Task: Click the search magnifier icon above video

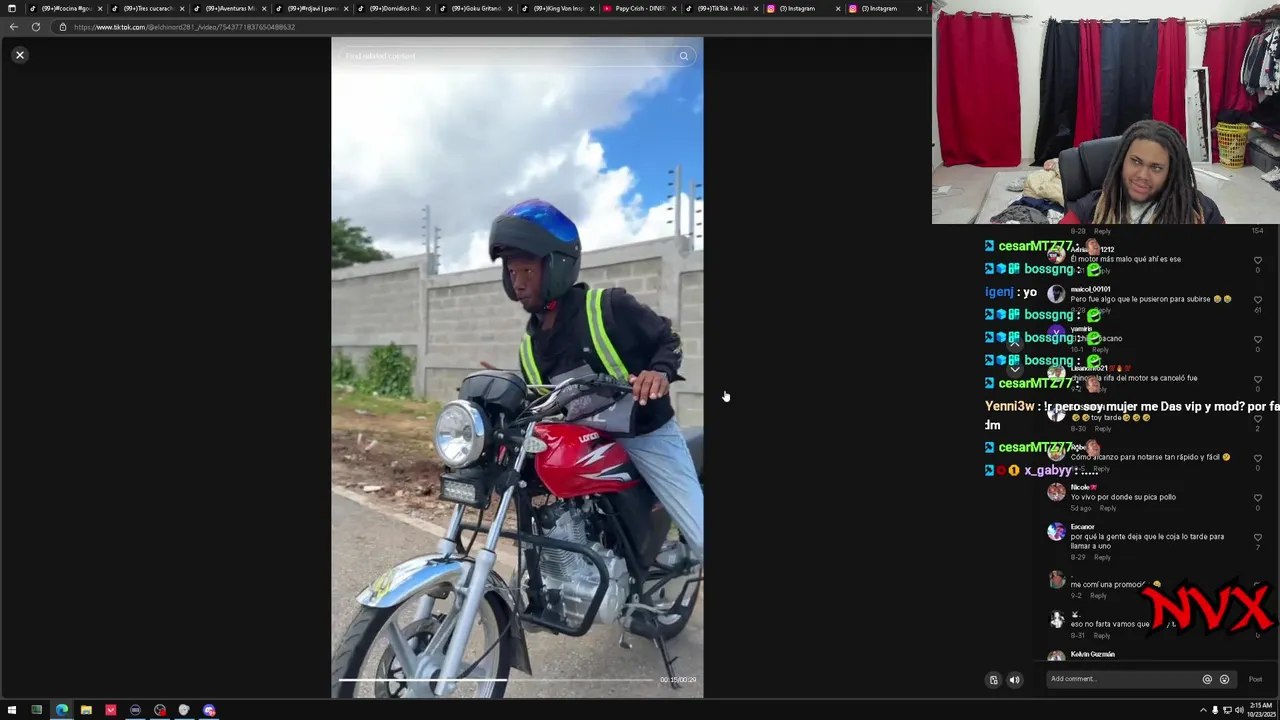Action: pyautogui.click(x=684, y=56)
